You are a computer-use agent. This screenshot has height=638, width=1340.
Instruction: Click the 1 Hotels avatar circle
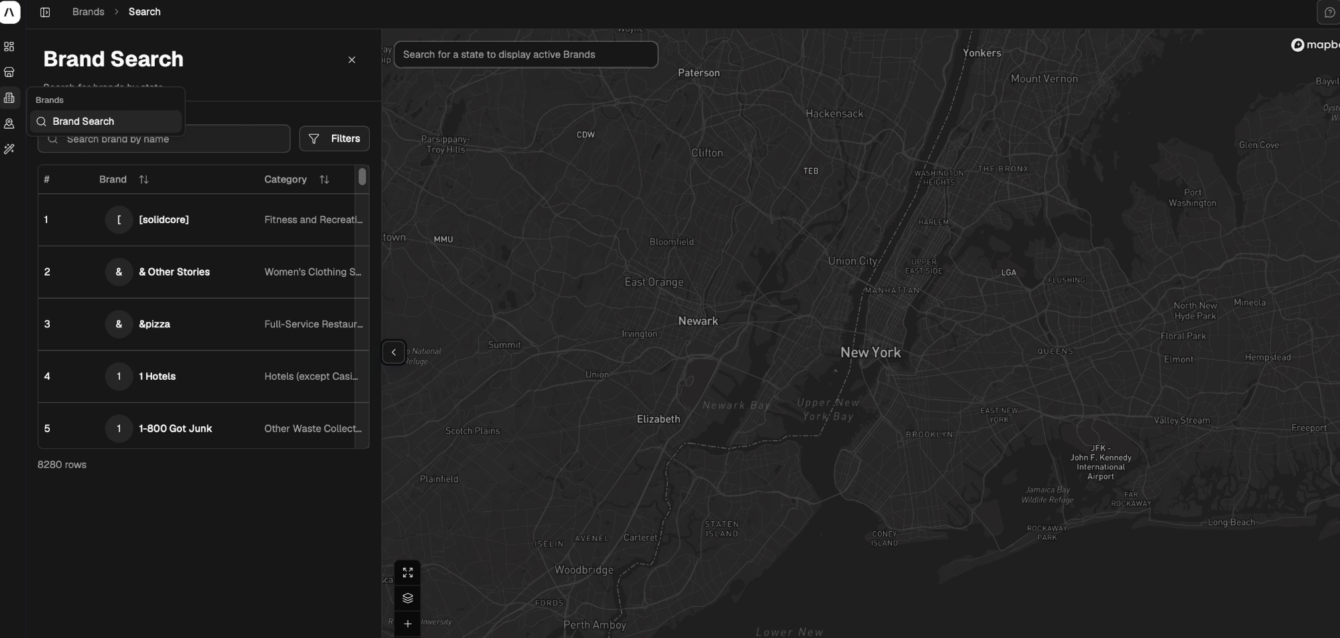click(x=119, y=376)
